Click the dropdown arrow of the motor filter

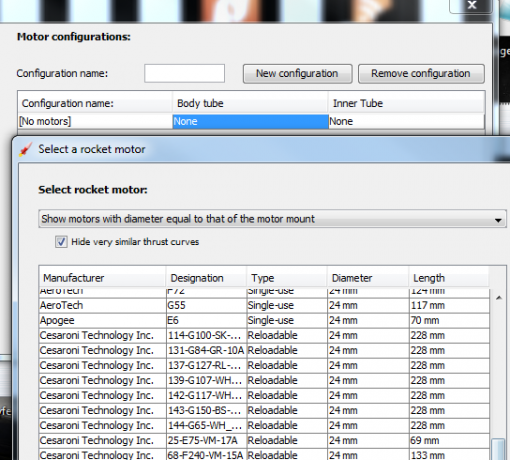tap(498, 220)
